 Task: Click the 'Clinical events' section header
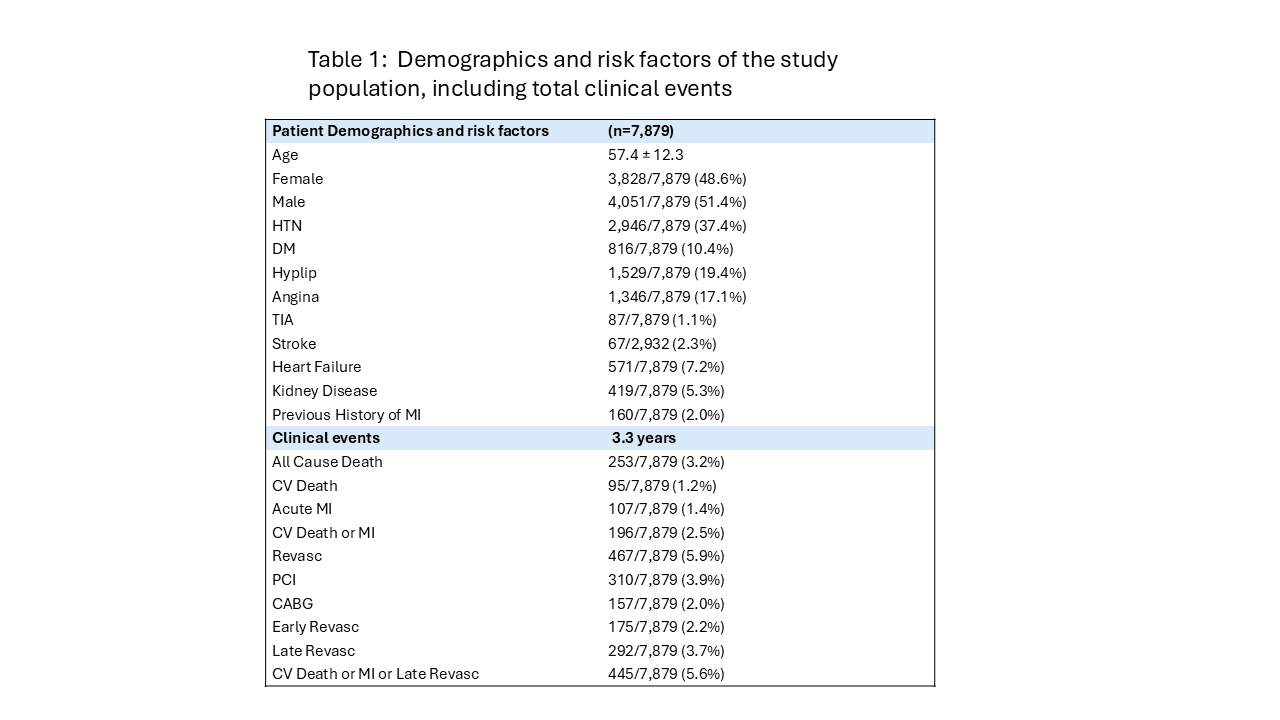click(326, 438)
